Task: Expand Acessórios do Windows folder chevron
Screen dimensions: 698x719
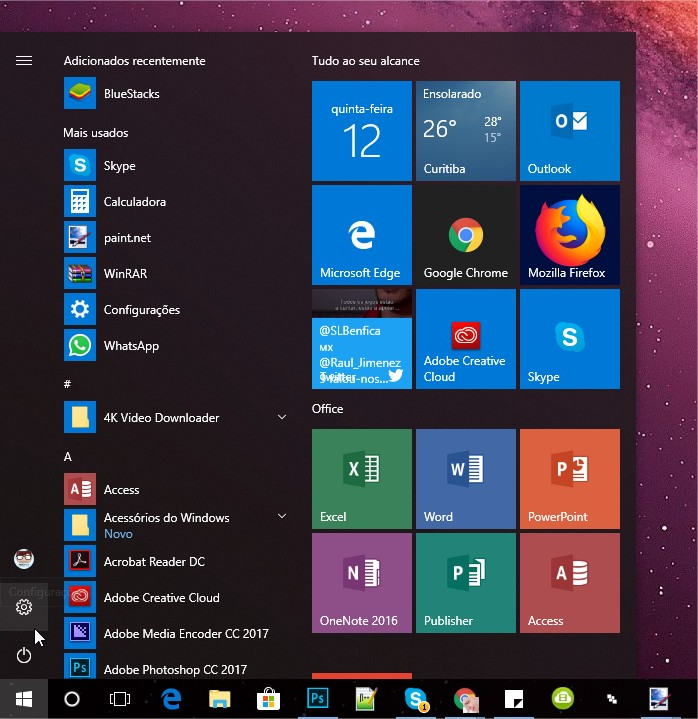Action: point(282,516)
